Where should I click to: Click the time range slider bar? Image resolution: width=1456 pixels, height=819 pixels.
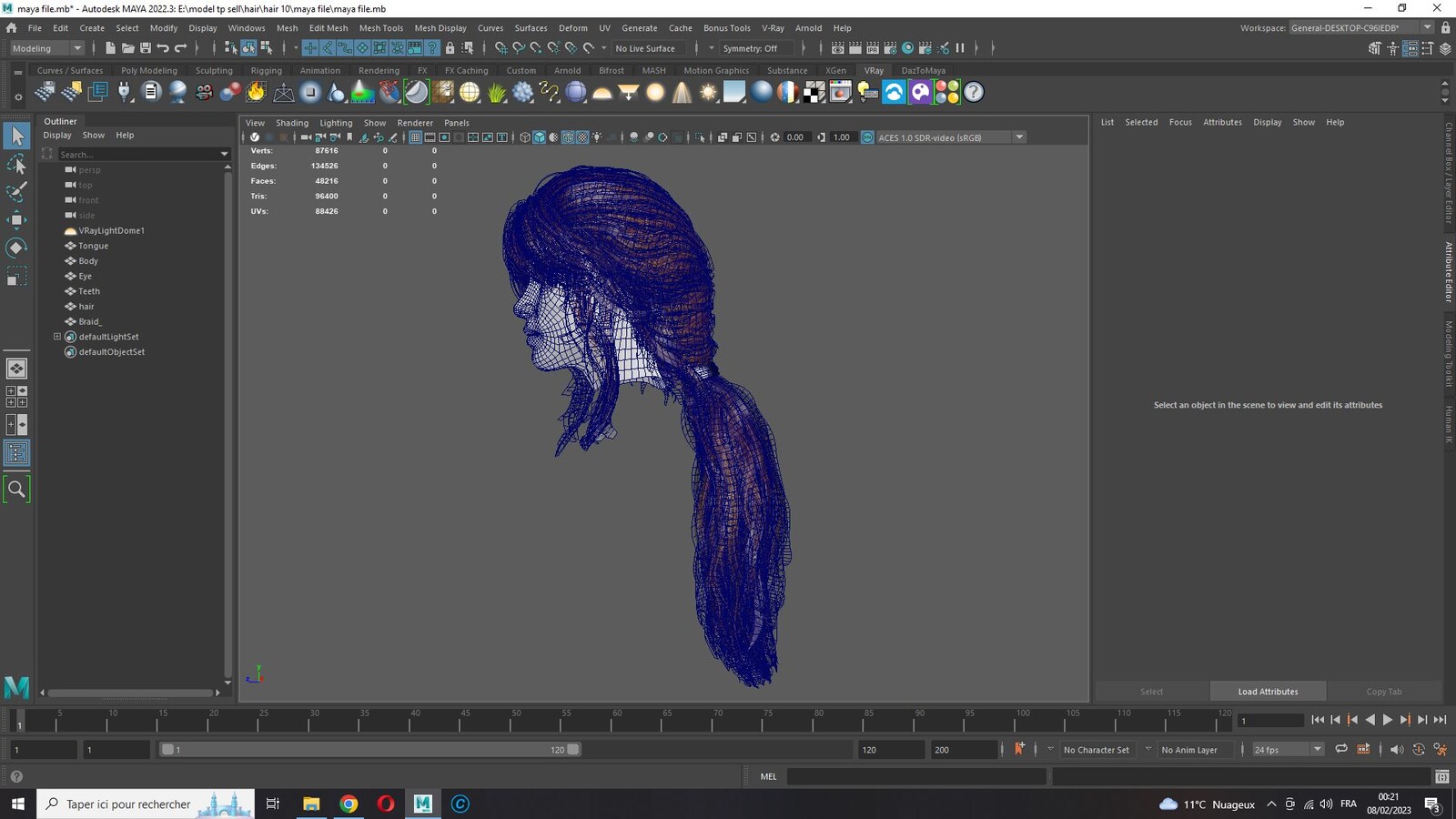(369, 750)
